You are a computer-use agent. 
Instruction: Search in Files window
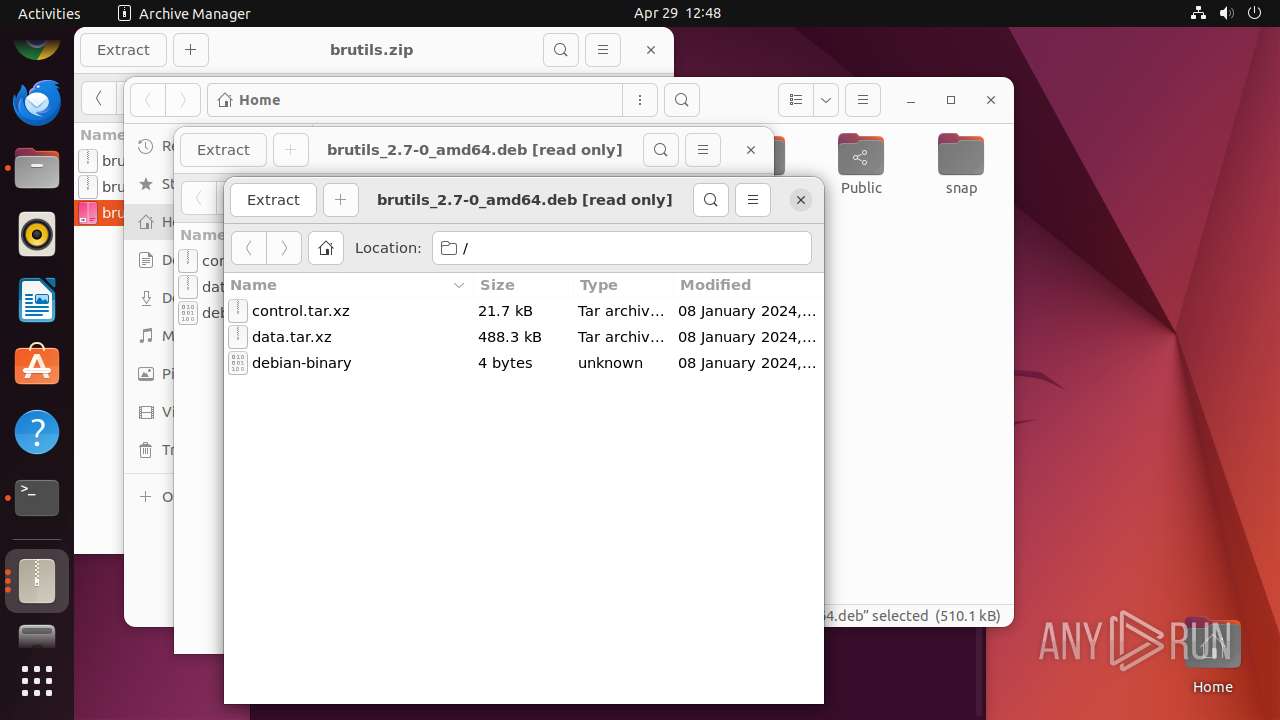[x=681, y=100]
